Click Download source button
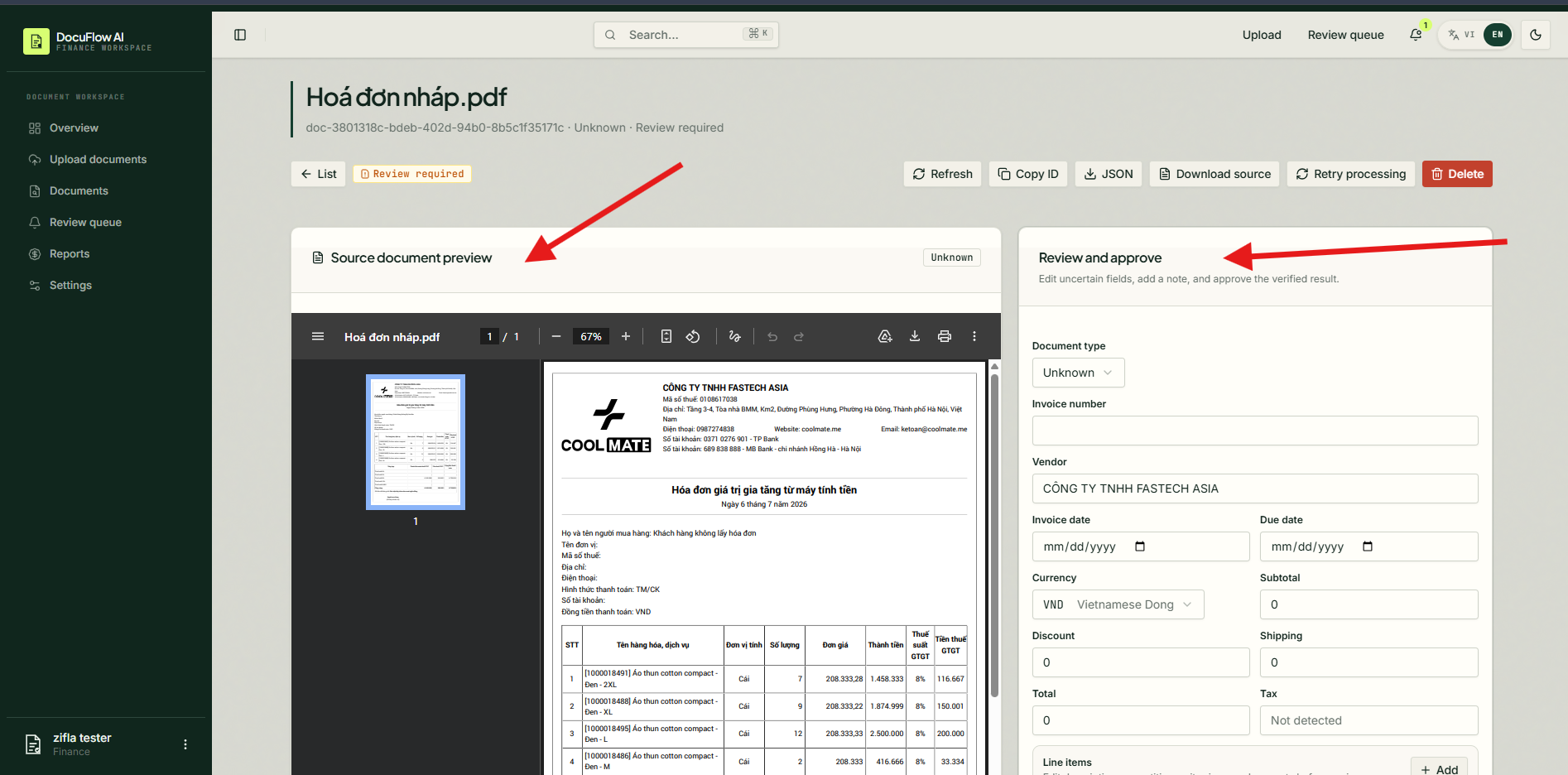Viewport: 1568px width, 775px height. click(1214, 174)
